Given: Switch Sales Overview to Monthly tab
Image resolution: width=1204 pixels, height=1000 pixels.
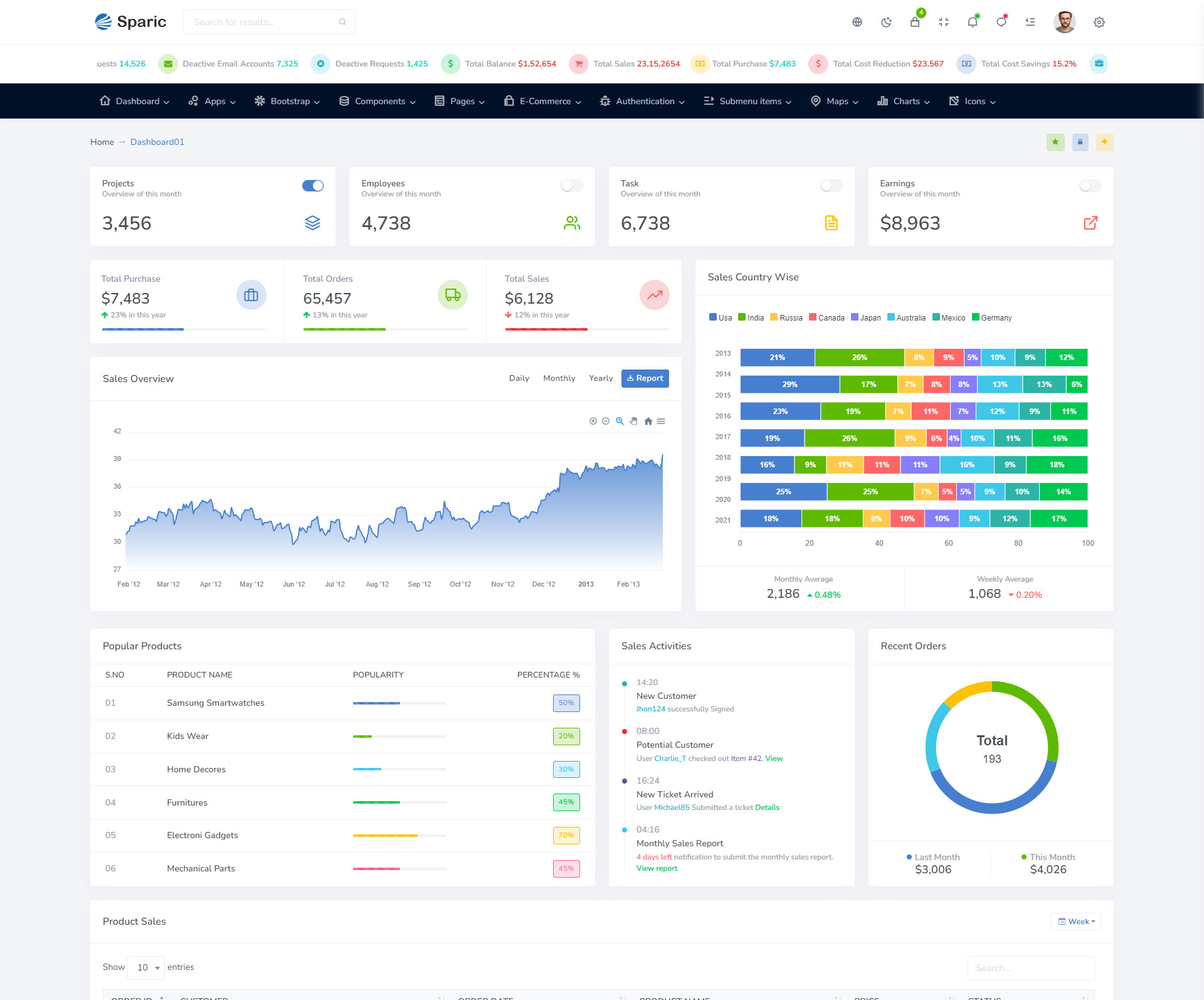Looking at the screenshot, I should point(559,378).
